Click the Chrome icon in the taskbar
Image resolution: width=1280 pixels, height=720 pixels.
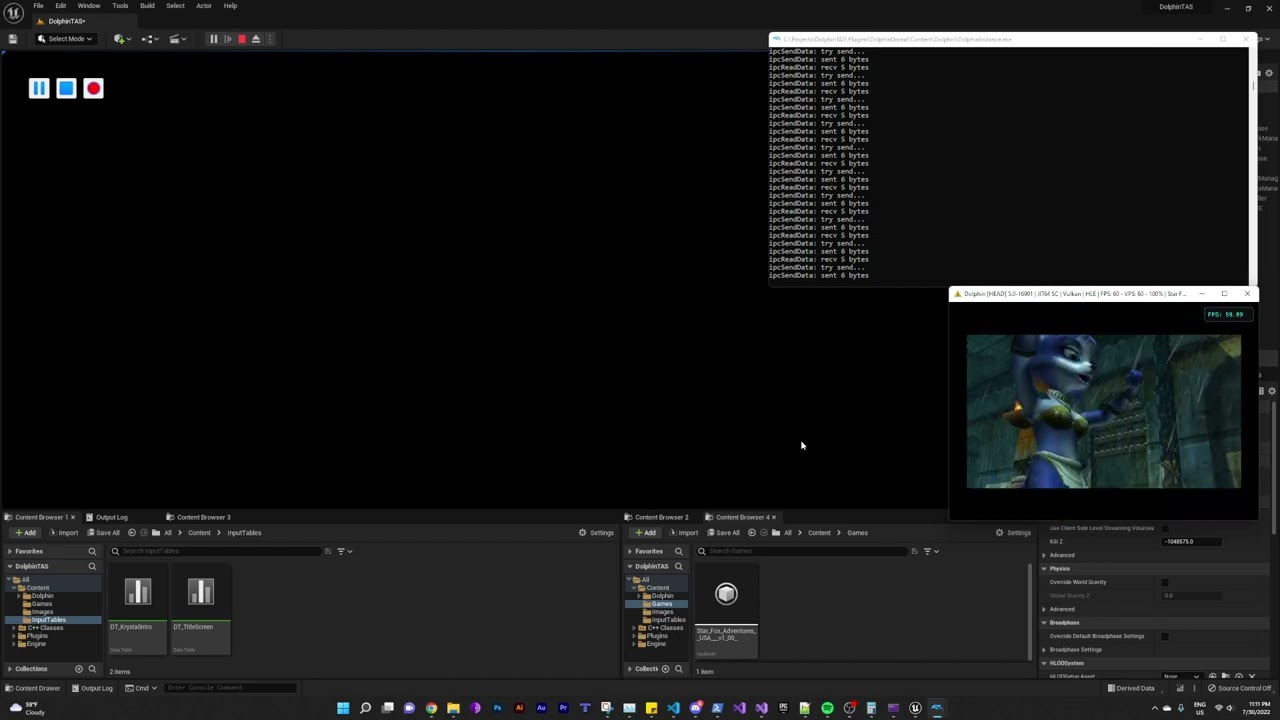pyautogui.click(x=431, y=709)
